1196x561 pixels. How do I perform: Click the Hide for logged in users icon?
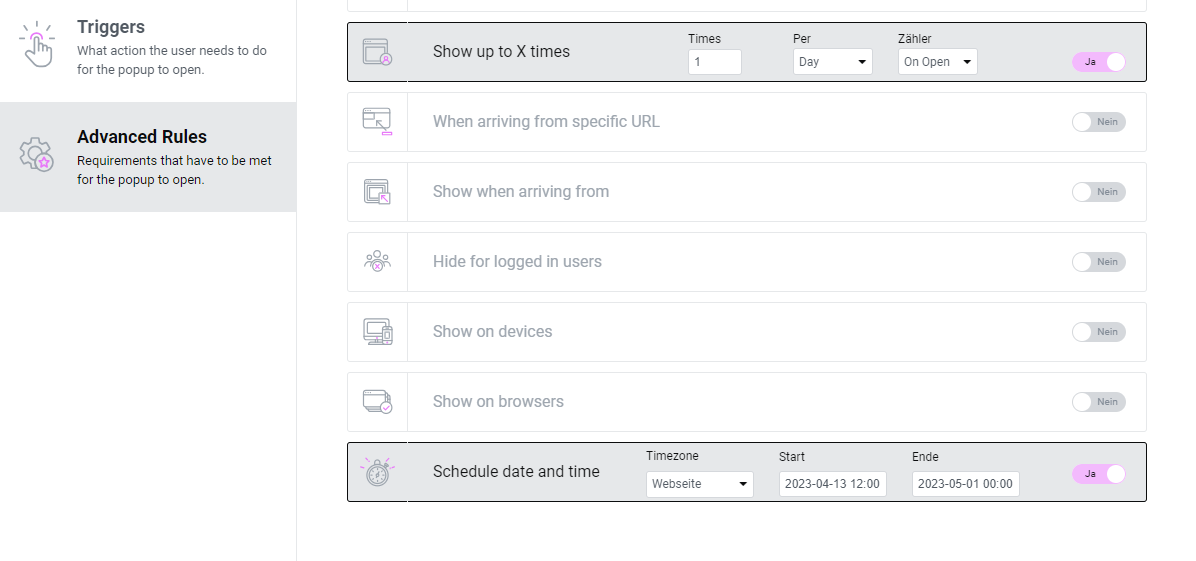[x=377, y=262]
